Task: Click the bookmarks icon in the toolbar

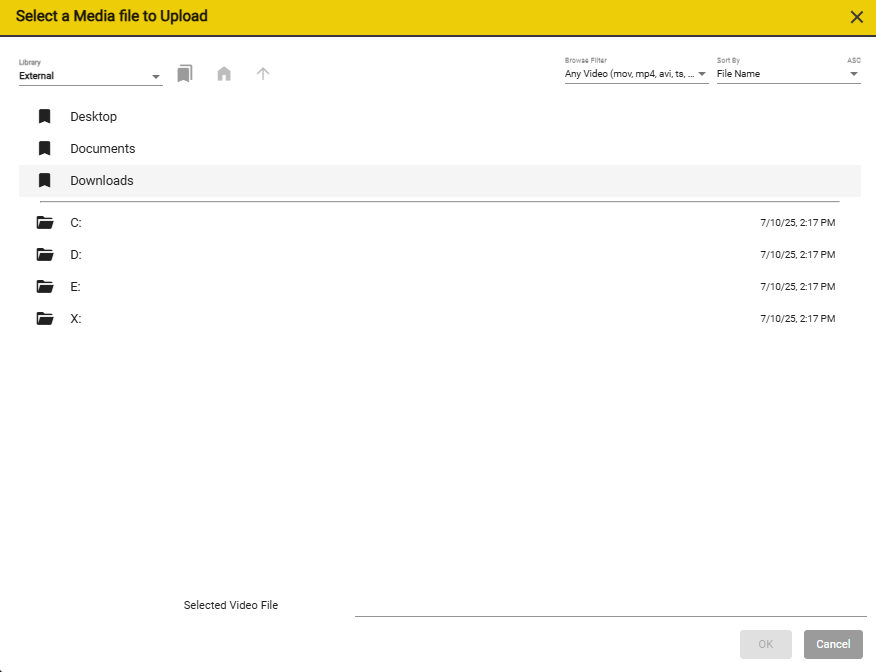Action: pyautogui.click(x=185, y=74)
